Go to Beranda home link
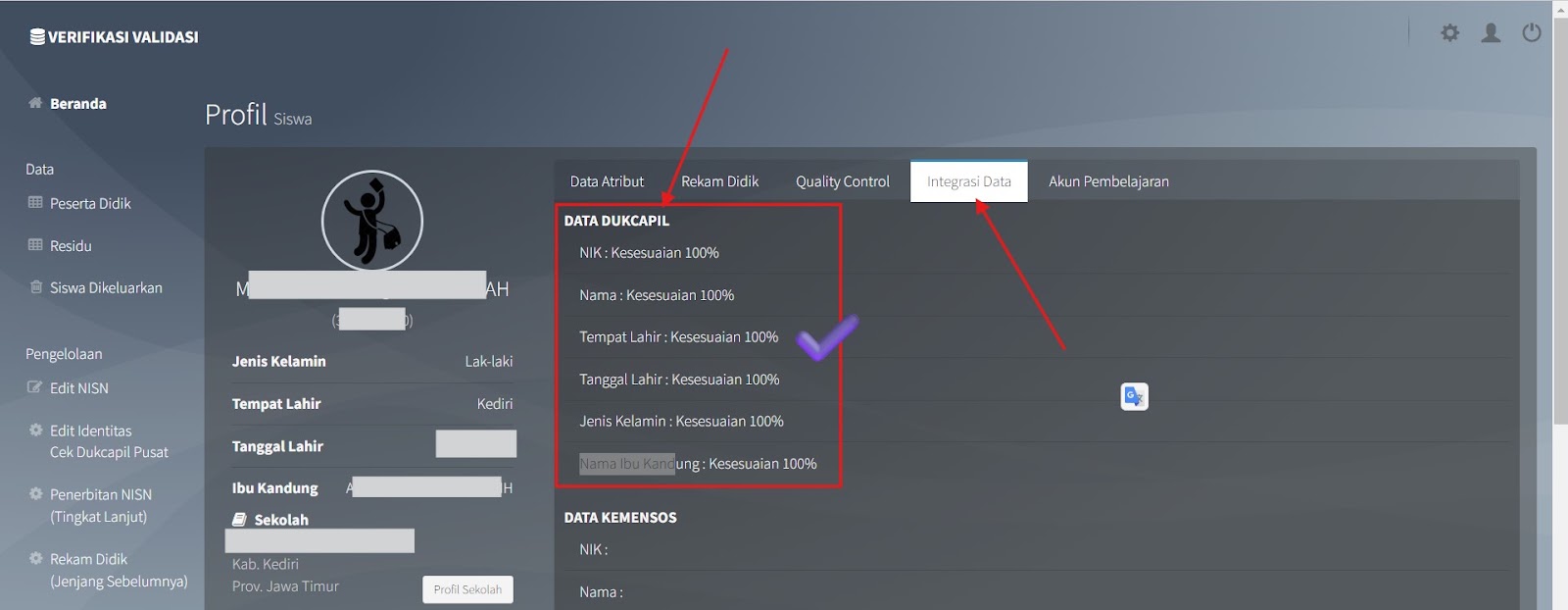This screenshot has width=1568, height=610. click(x=78, y=103)
